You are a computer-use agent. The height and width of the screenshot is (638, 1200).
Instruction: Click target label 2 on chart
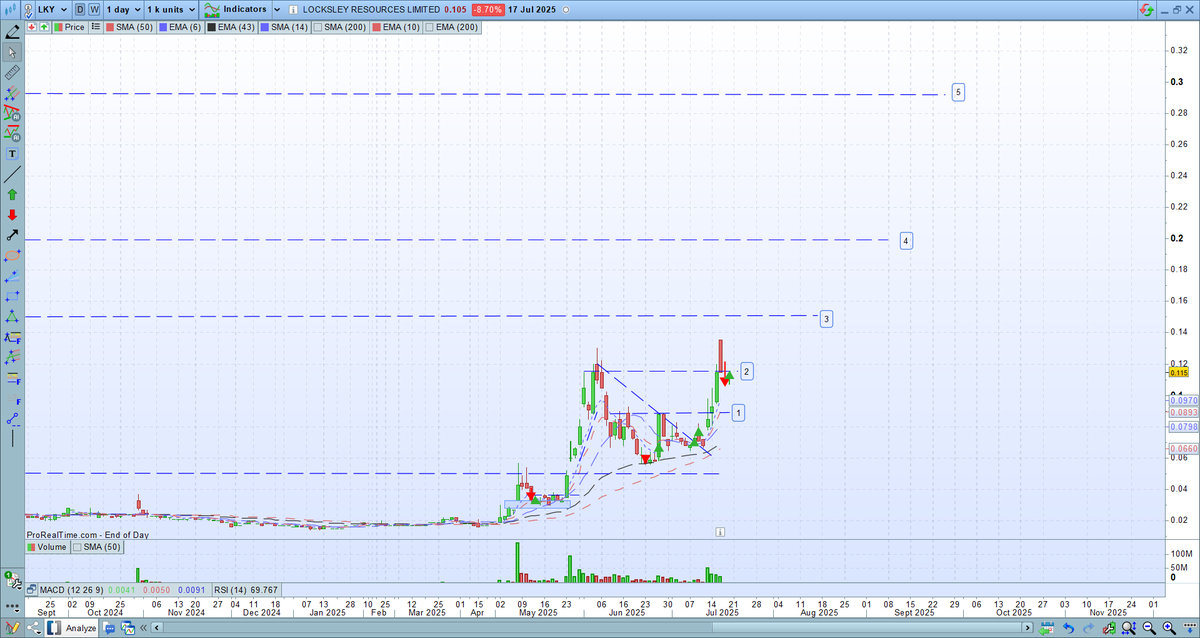pyautogui.click(x=746, y=371)
